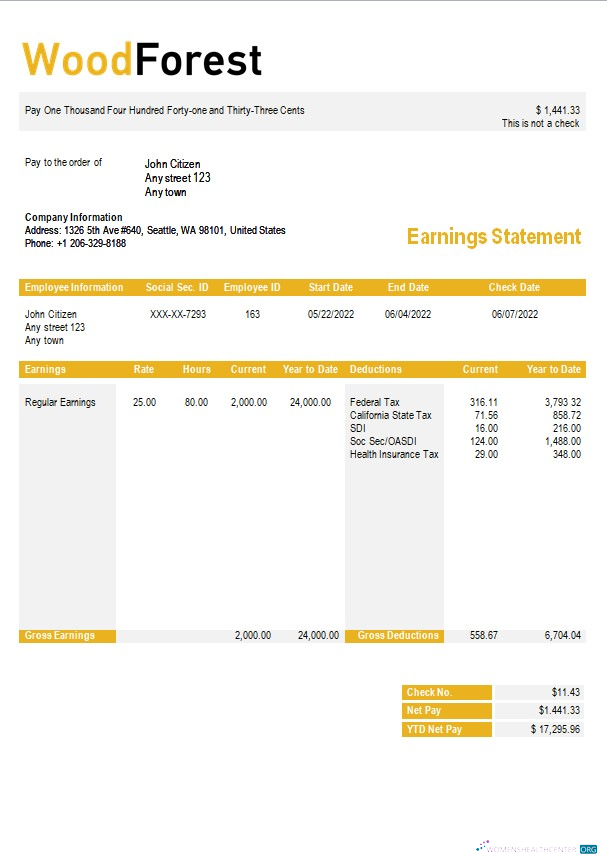
Task: Select check date 06/07/2022
Action: [514, 314]
